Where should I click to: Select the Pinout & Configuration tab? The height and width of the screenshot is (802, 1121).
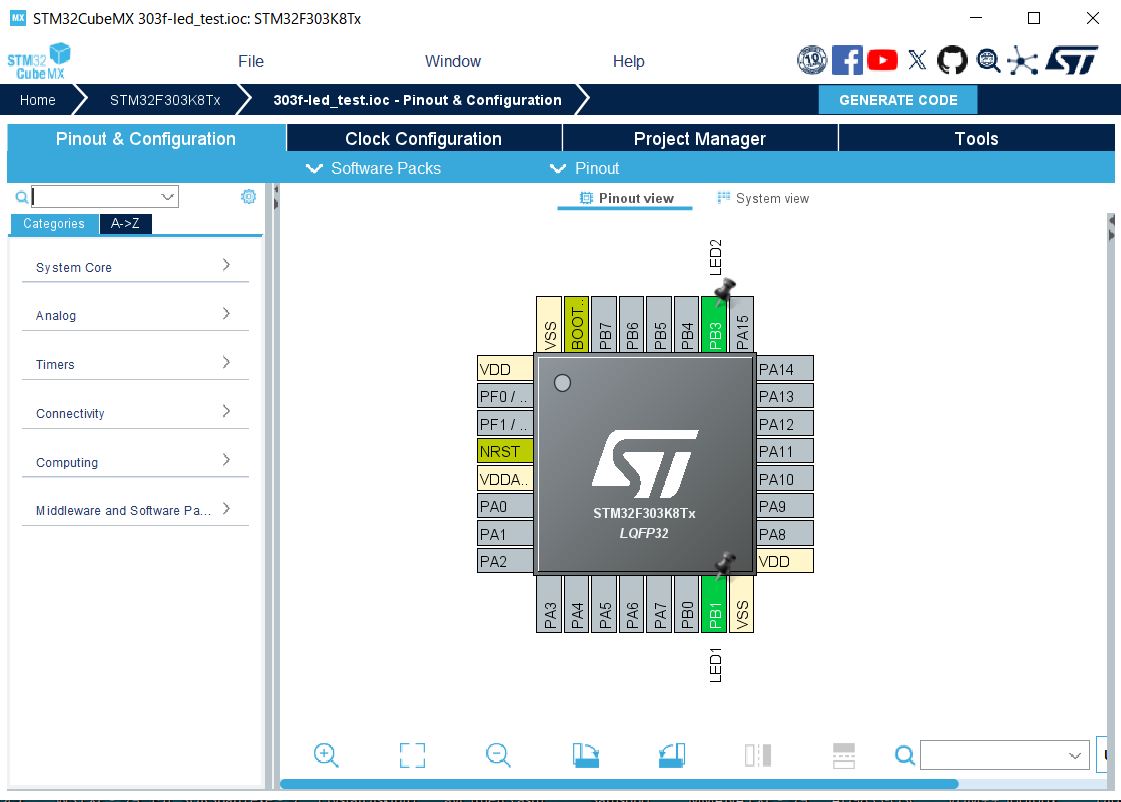pyautogui.click(x=146, y=139)
